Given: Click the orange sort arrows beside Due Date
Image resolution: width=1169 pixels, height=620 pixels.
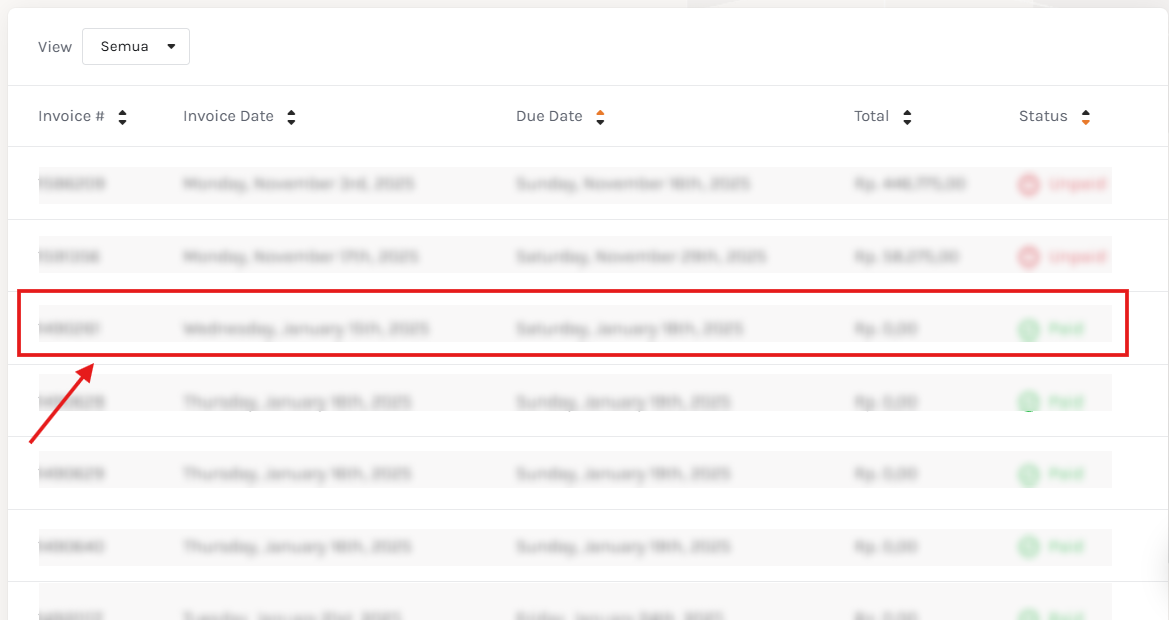Looking at the screenshot, I should [x=600, y=117].
